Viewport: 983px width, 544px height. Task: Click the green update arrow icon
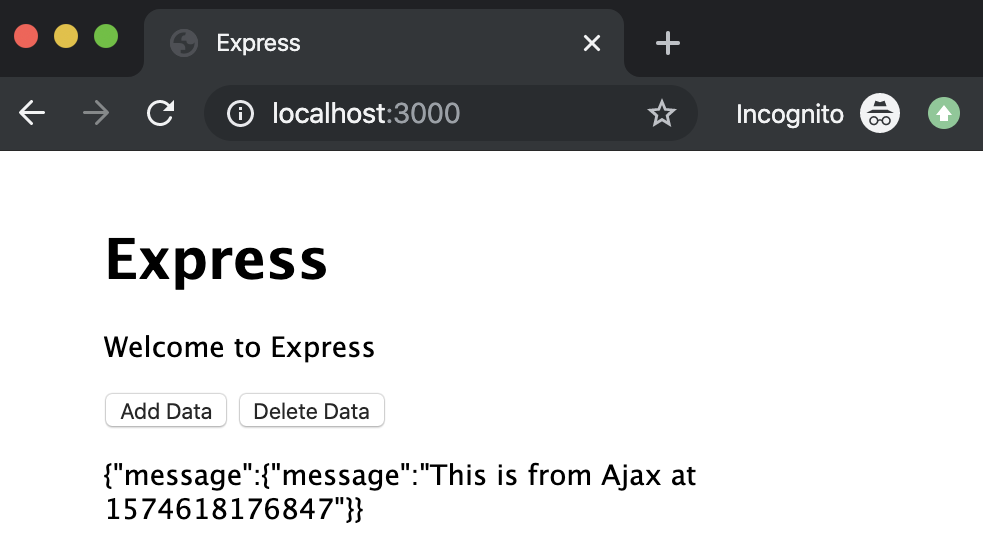(943, 114)
